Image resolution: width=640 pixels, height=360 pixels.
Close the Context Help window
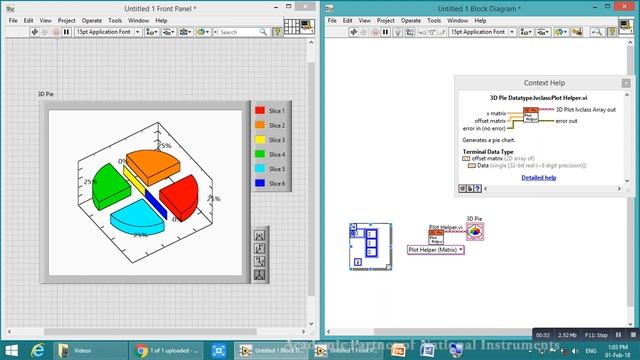626,83
